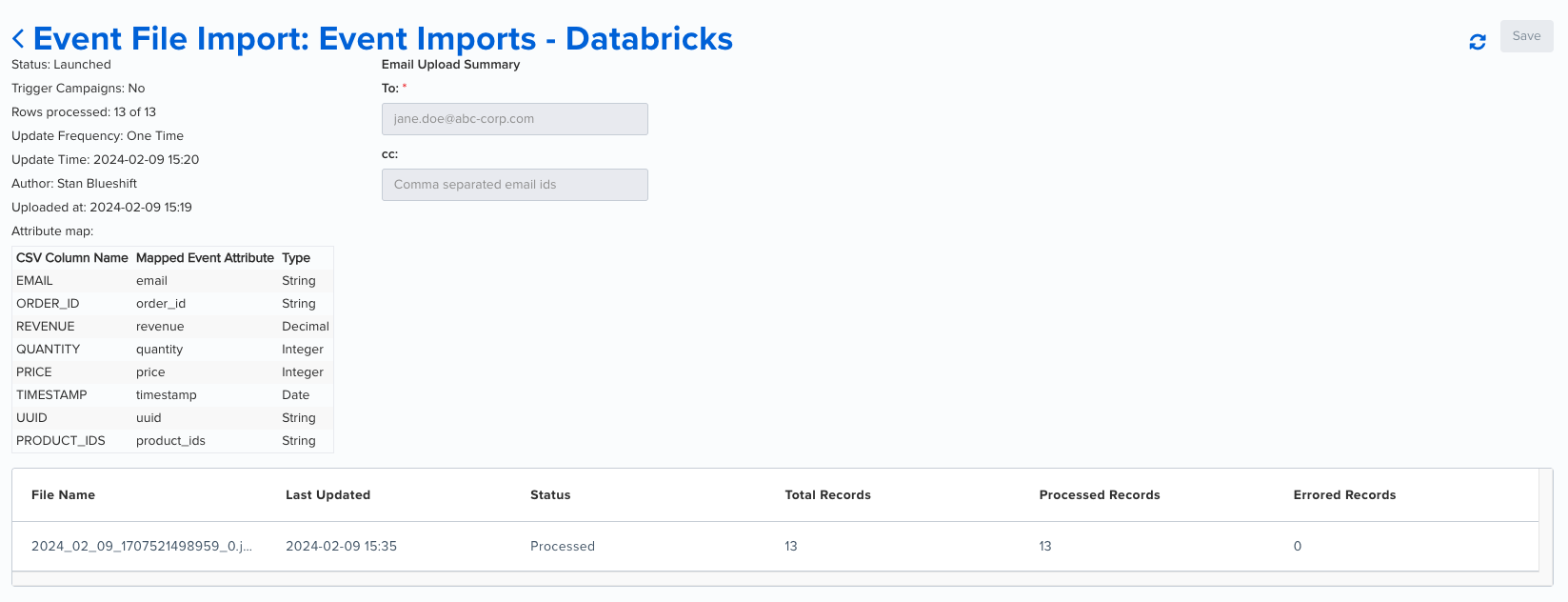Click the Save button
Viewport: 1568px width, 602px height.
(1526, 36)
